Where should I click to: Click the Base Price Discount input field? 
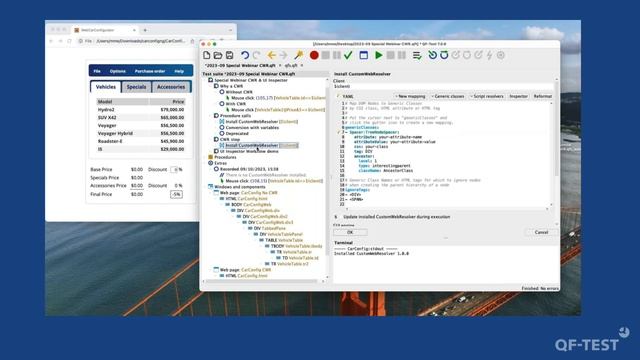174,169
